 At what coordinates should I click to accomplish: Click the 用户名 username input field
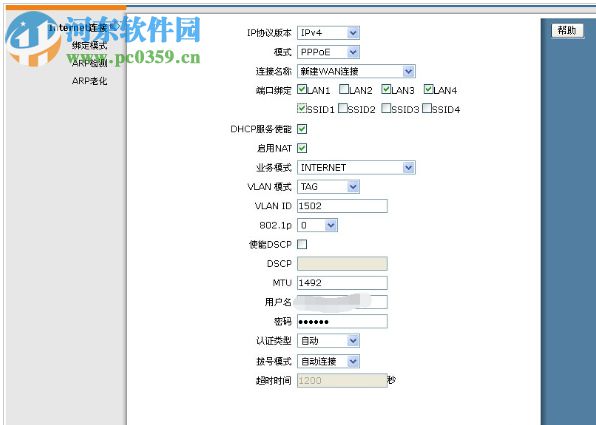(x=342, y=302)
